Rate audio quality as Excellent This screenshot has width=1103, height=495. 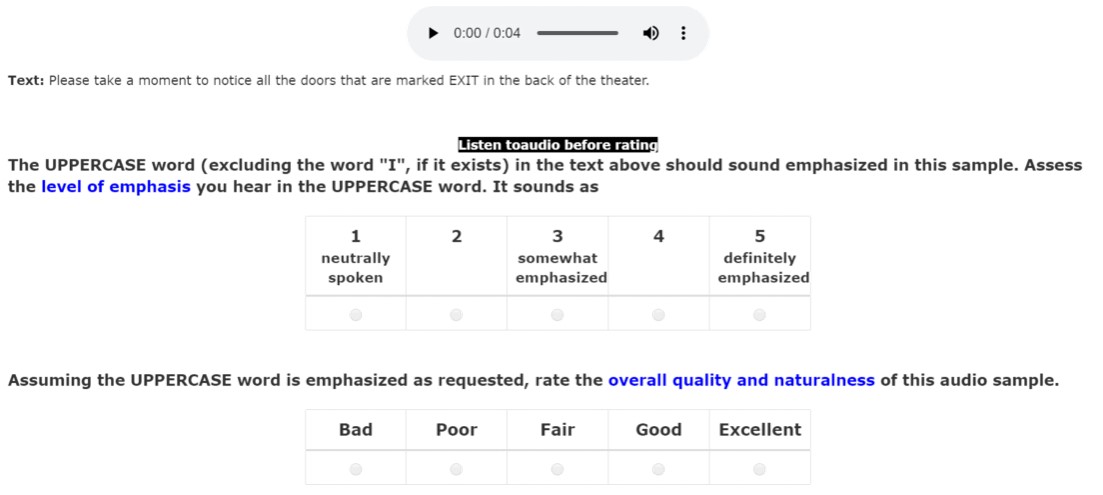point(759,469)
